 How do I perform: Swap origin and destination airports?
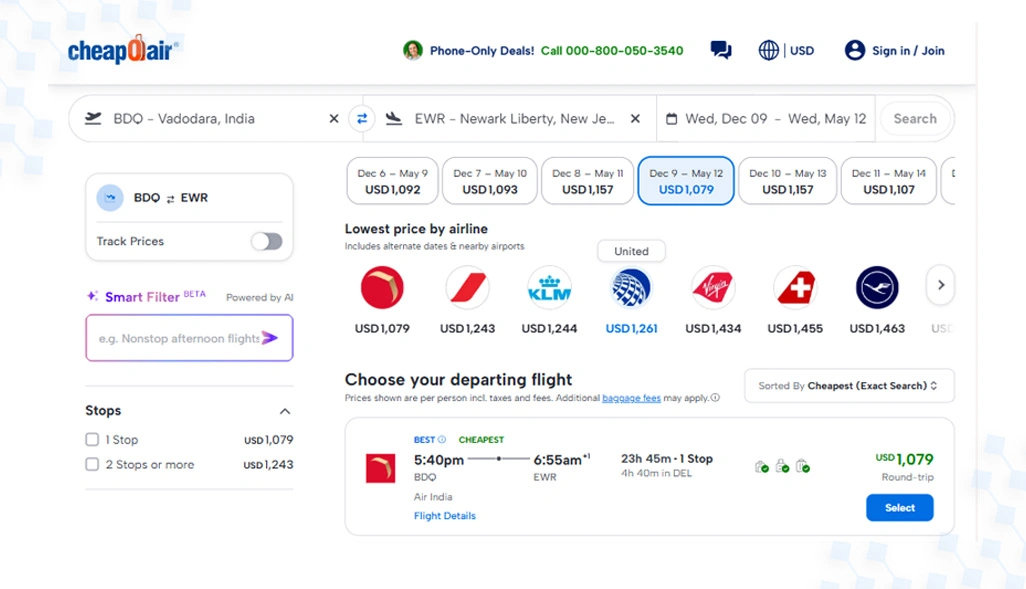click(362, 118)
